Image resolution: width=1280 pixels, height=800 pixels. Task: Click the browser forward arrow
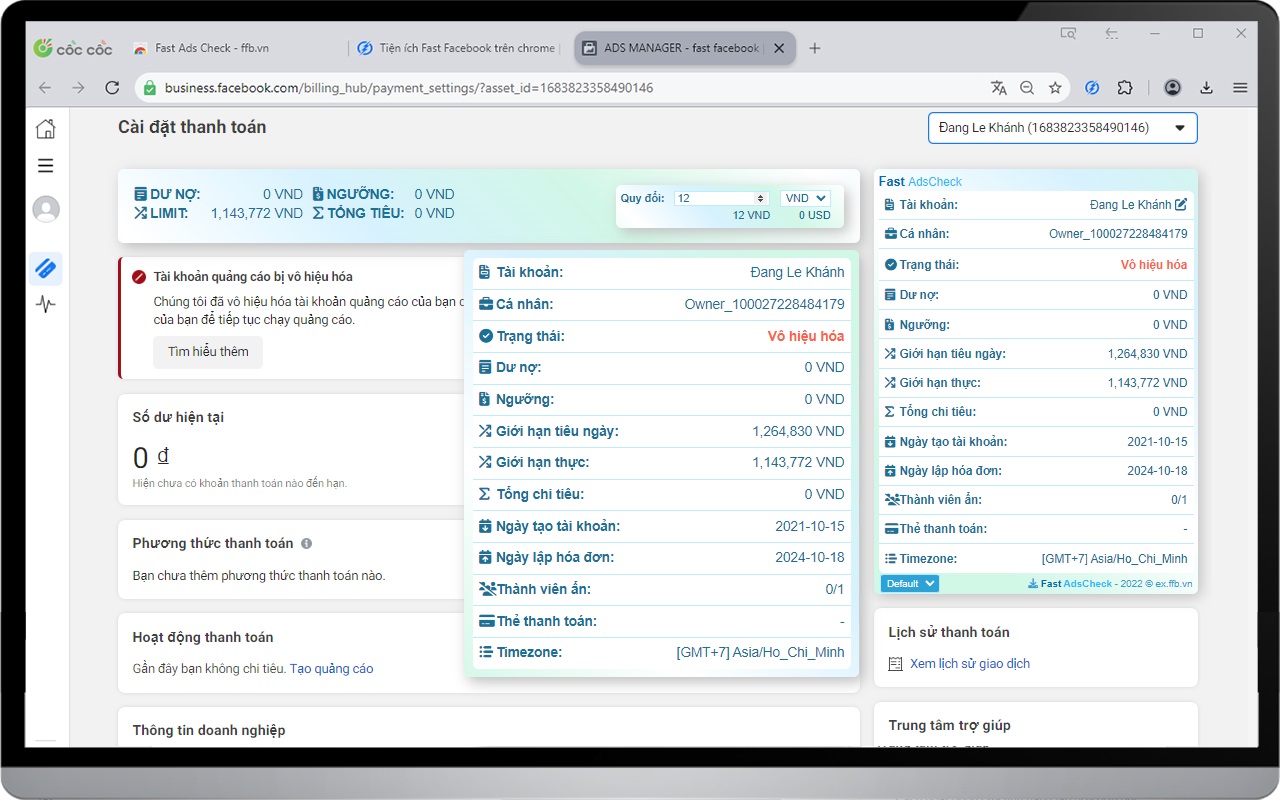pos(79,88)
